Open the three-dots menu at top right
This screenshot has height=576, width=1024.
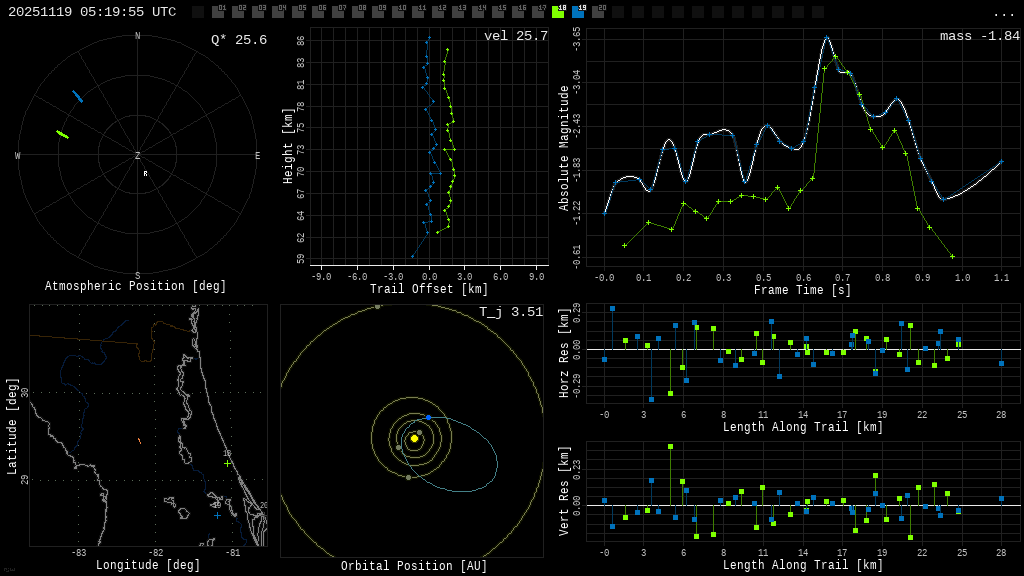1003,13
